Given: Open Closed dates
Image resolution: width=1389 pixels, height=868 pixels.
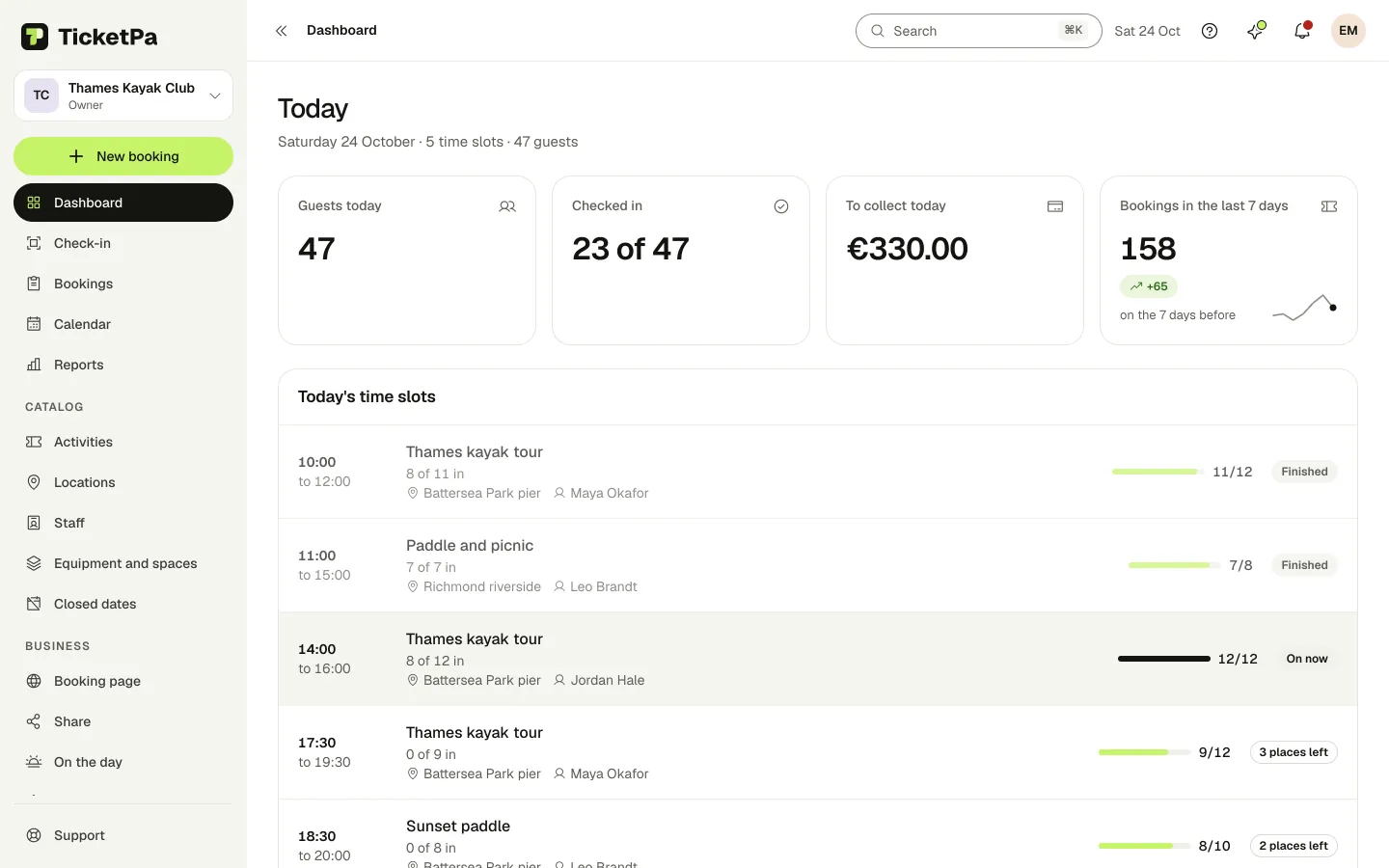Looking at the screenshot, I should coord(123,604).
